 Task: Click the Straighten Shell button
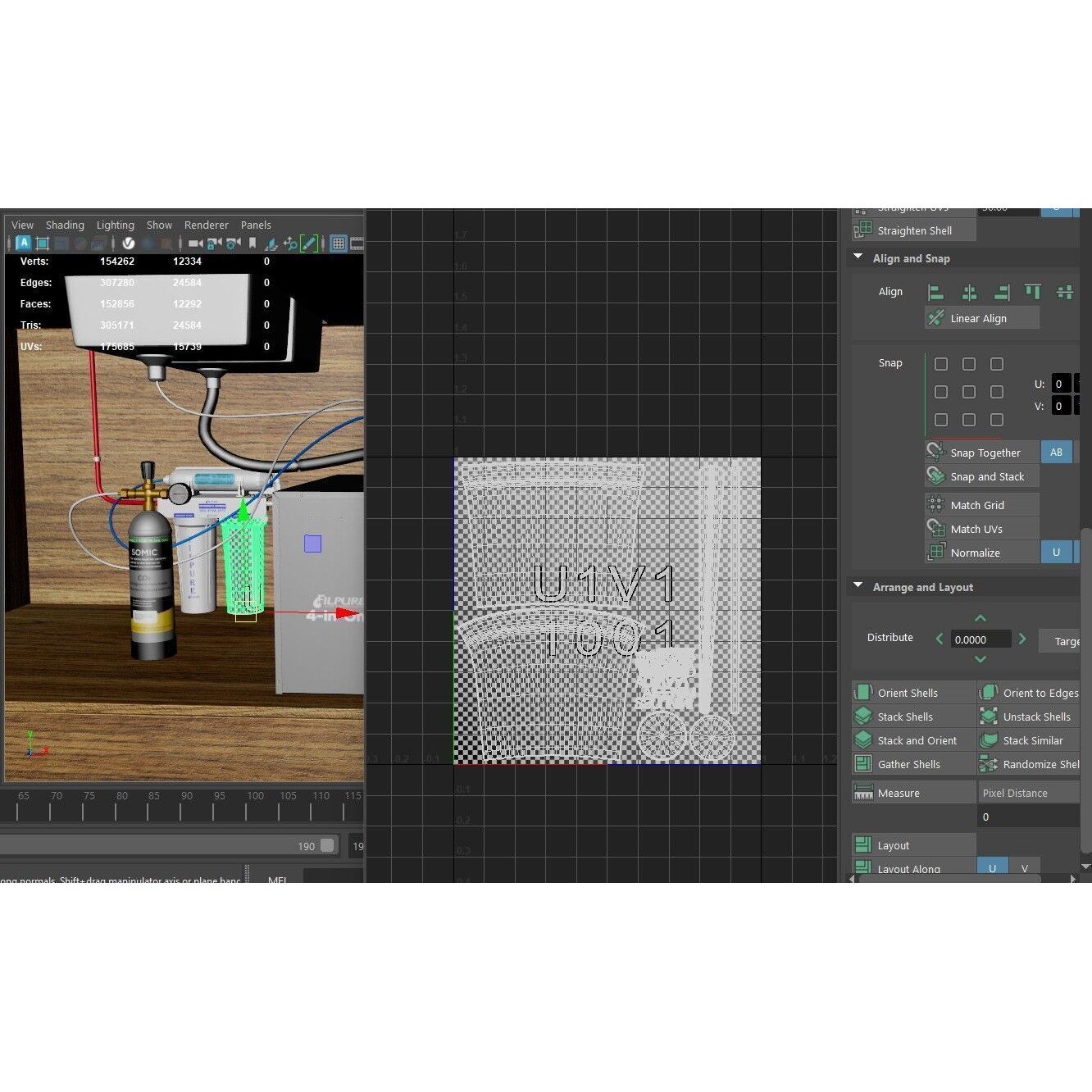(913, 230)
